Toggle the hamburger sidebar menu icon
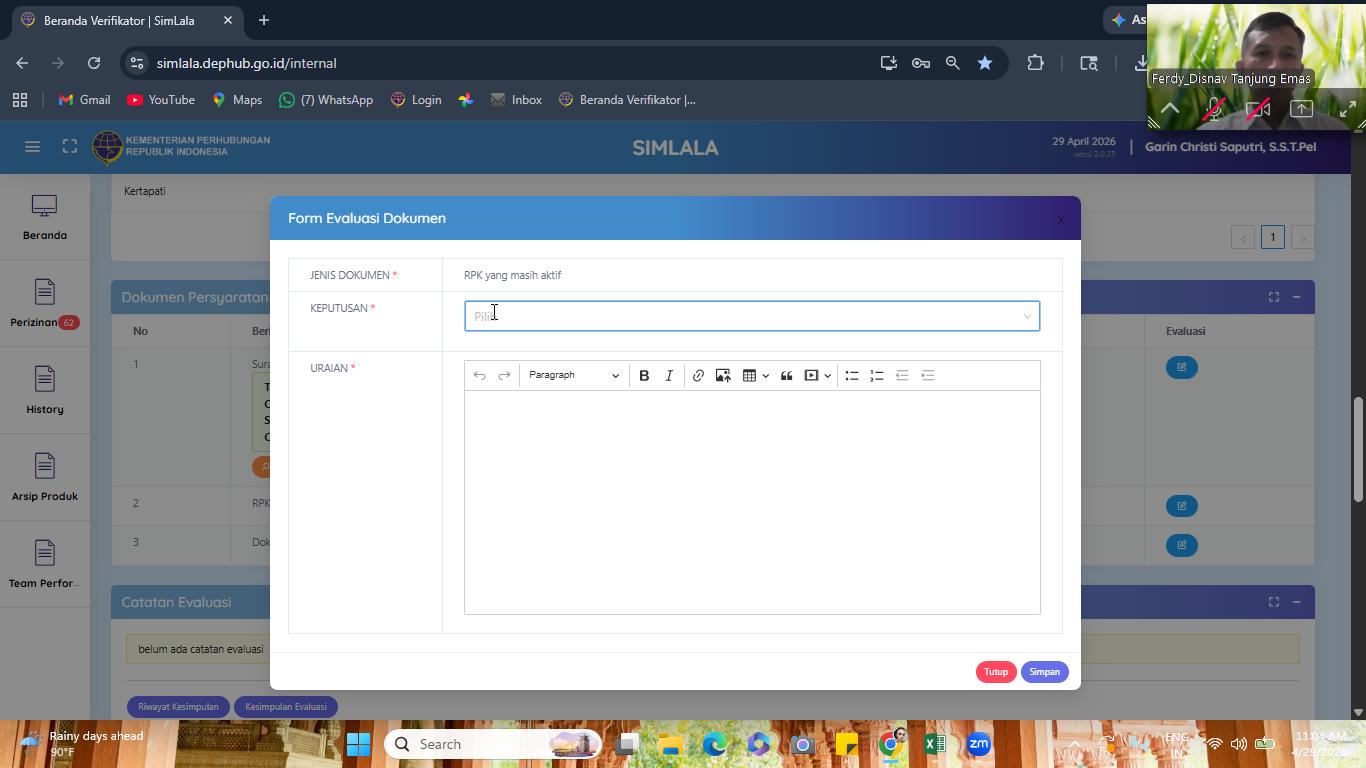Image resolution: width=1366 pixels, height=768 pixels. (32, 147)
